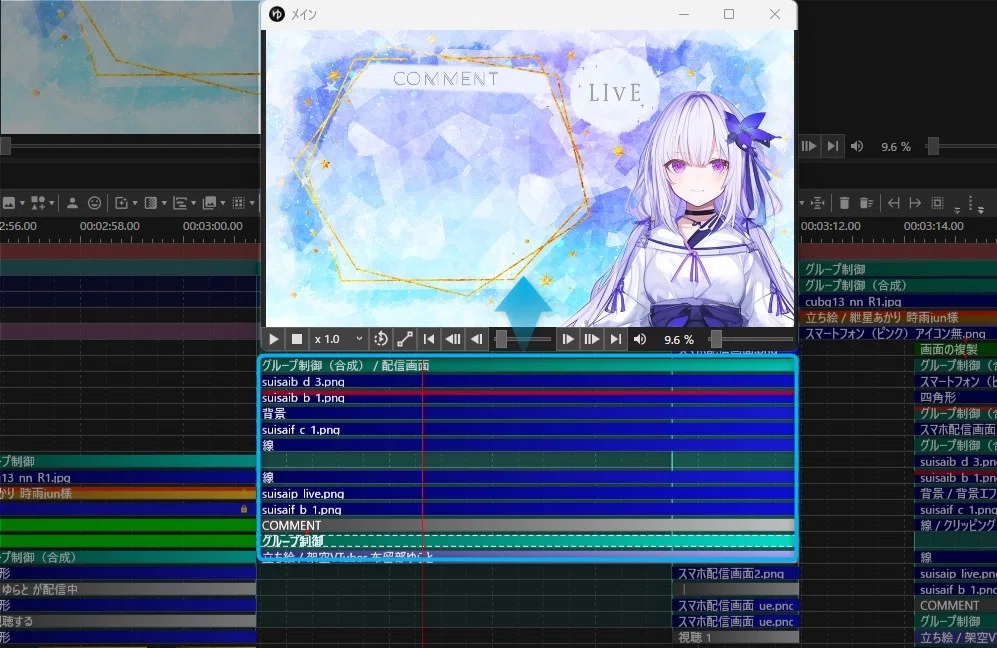Toggle the speaker icon in the main window behind
This screenshot has width=997, height=648.
[857, 146]
